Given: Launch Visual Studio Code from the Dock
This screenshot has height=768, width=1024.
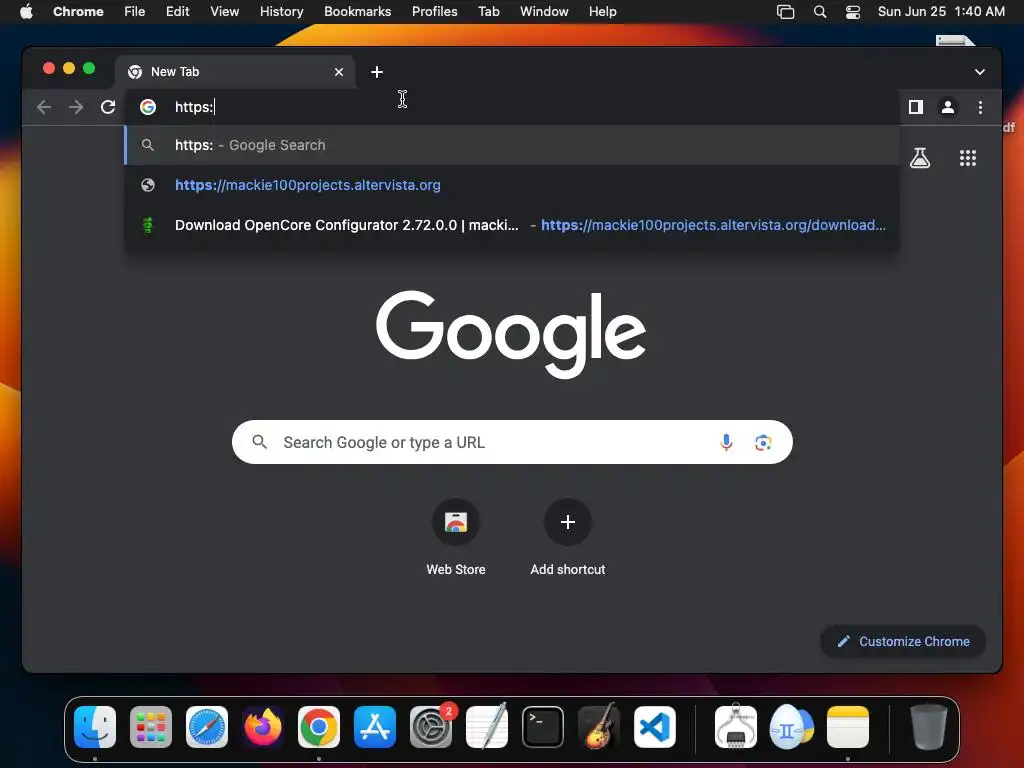Looking at the screenshot, I should tap(655, 727).
